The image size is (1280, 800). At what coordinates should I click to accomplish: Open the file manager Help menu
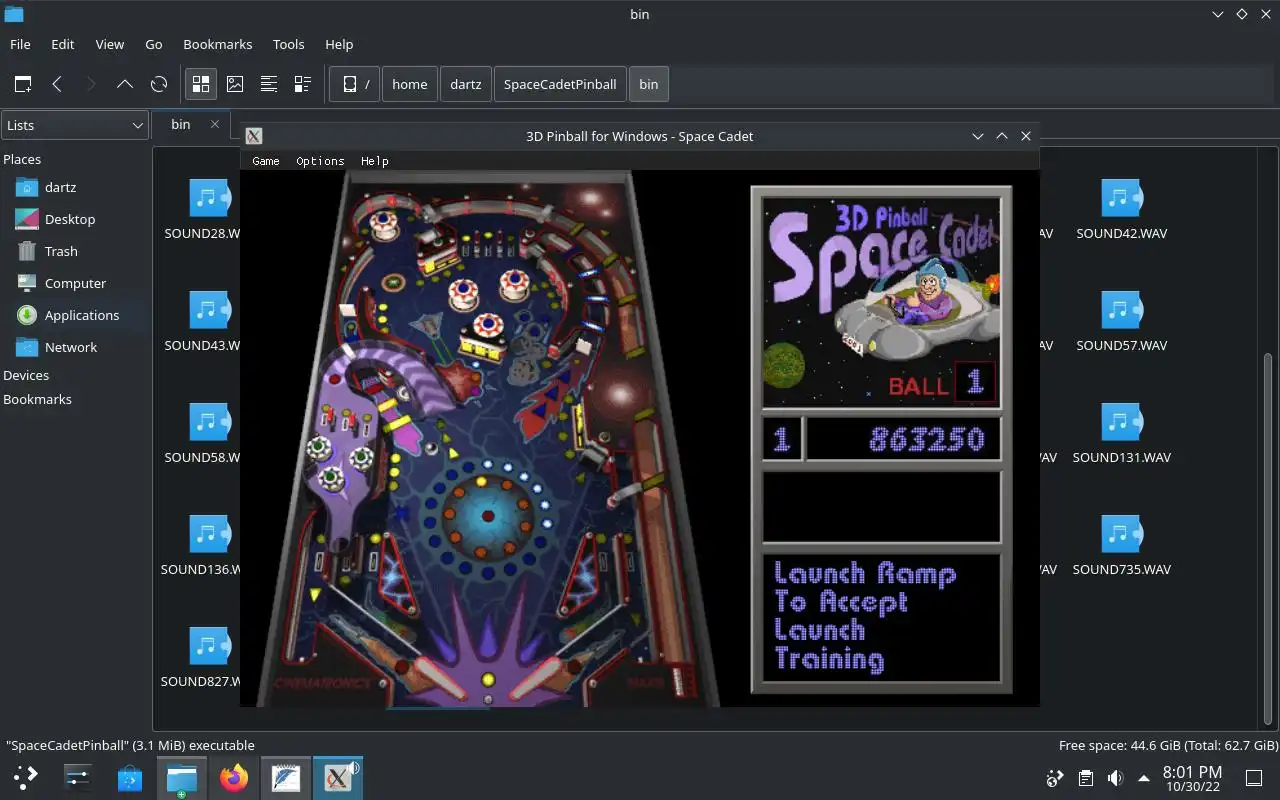pyautogui.click(x=339, y=44)
